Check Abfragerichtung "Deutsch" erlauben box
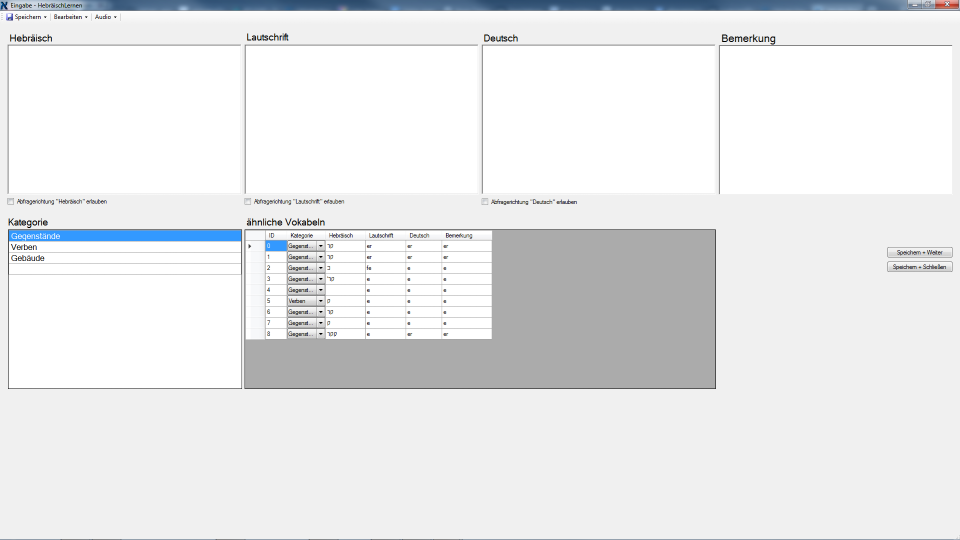960x540 pixels. click(485, 201)
